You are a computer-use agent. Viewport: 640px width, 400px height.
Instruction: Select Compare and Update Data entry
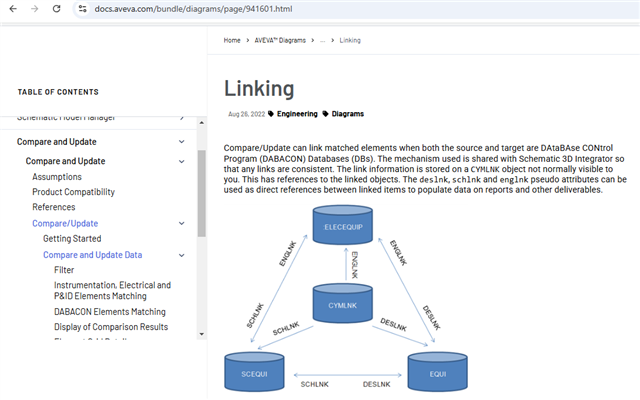pyautogui.click(x=93, y=255)
